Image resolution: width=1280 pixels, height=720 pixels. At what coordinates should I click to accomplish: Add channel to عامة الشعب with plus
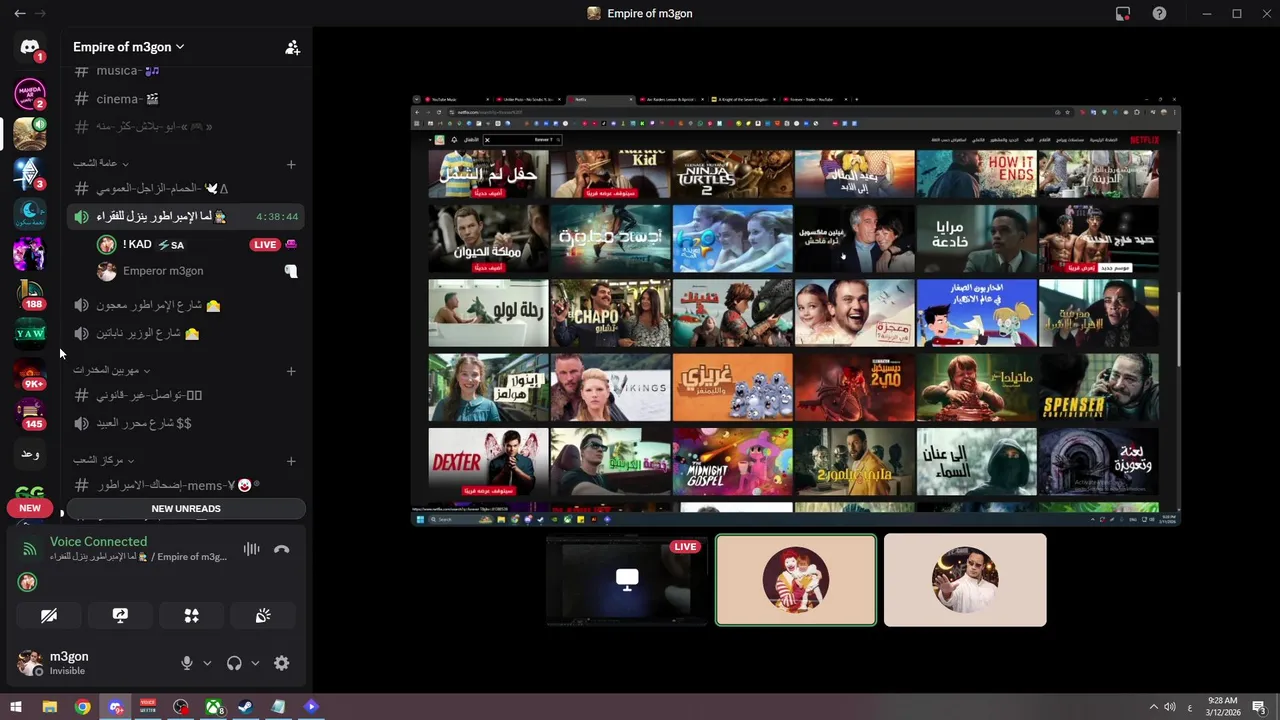(x=291, y=164)
